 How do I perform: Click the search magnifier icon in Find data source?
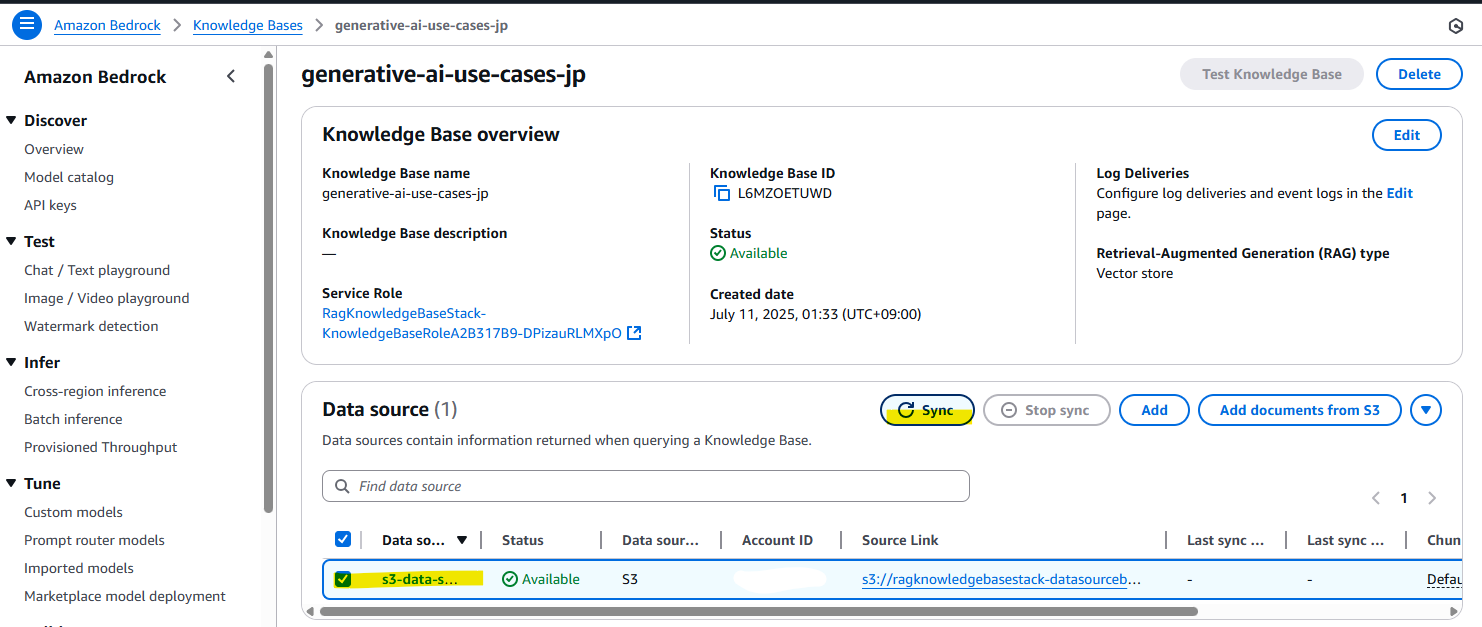342,486
